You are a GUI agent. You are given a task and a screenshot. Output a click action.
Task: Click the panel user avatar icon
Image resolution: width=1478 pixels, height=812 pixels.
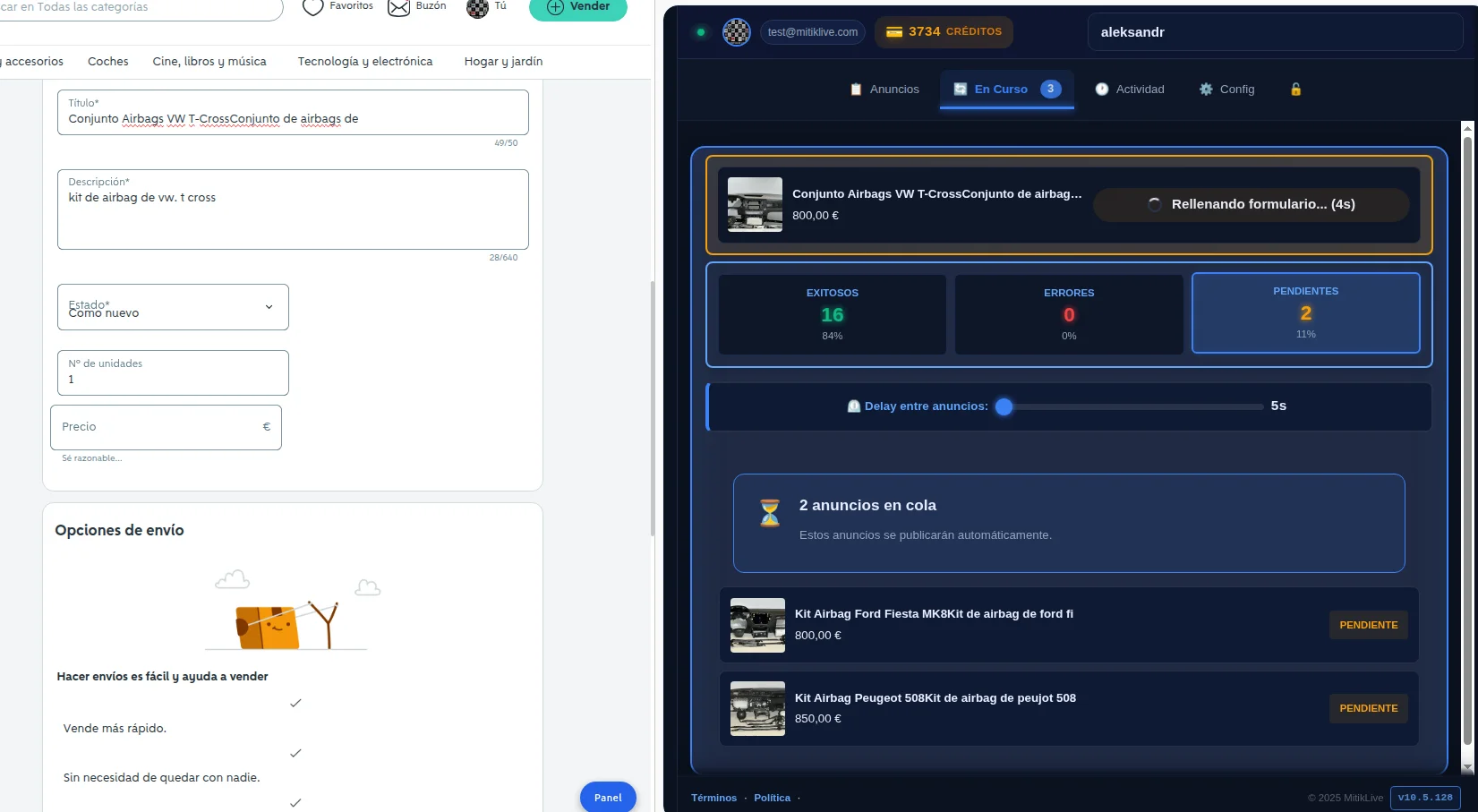[737, 32]
